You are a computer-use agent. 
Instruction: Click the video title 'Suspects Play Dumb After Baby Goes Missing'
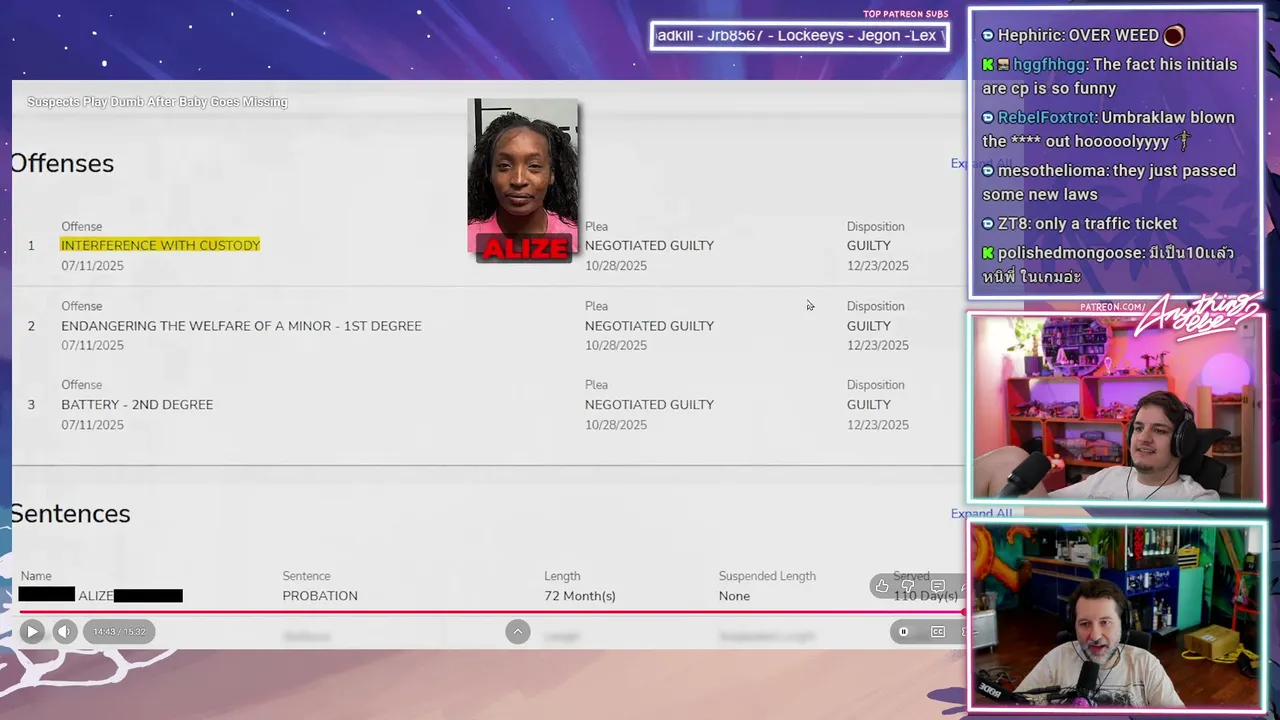pyautogui.click(x=157, y=102)
